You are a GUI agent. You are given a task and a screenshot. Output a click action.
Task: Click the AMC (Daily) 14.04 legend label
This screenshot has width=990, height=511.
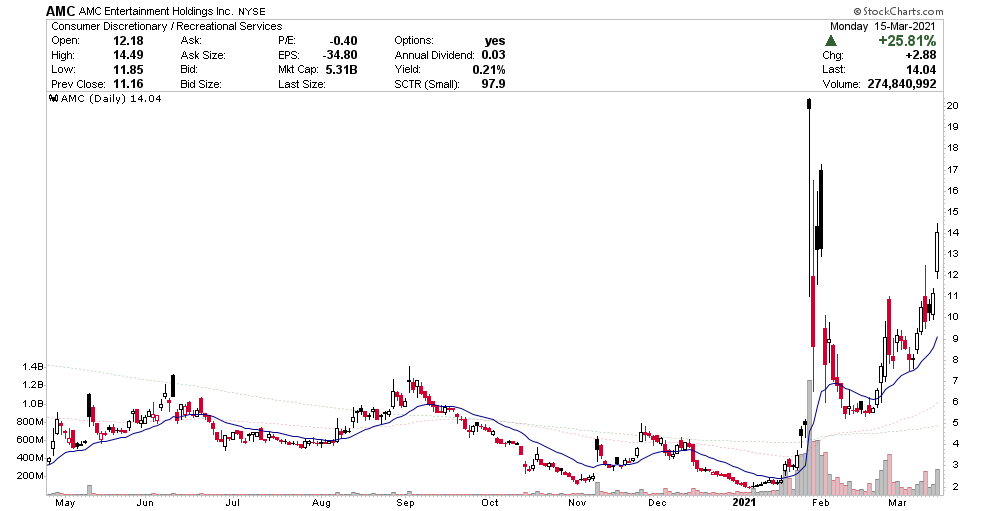click(x=98, y=100)
